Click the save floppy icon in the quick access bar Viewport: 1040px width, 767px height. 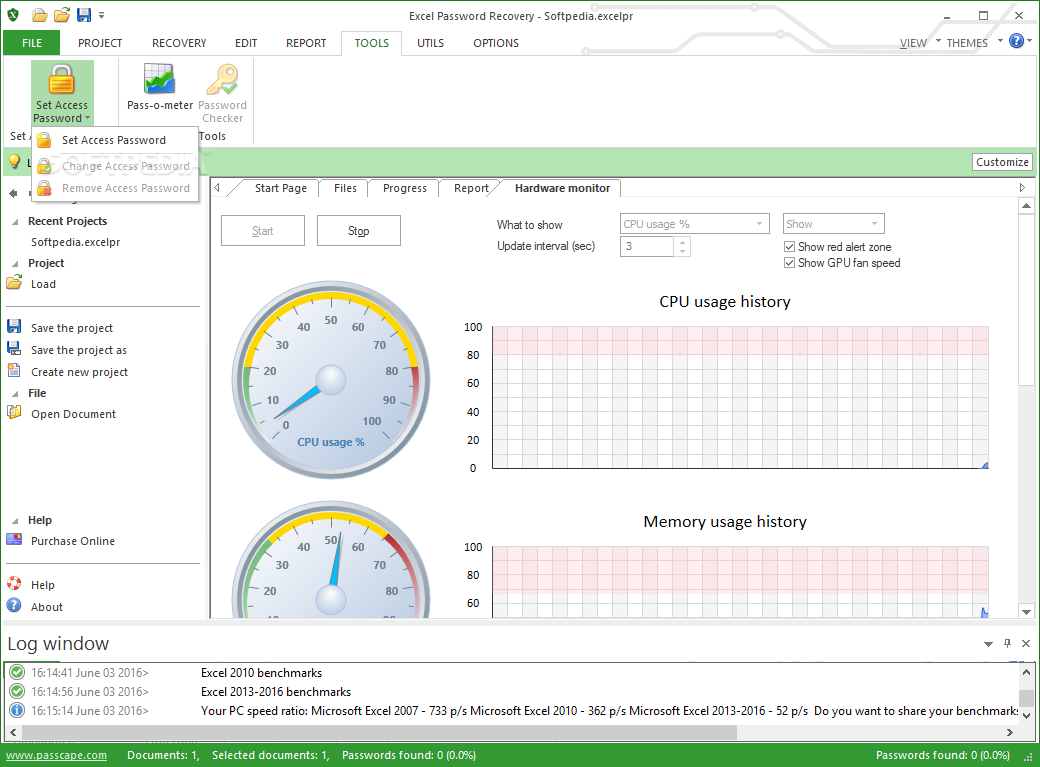(x=84, y=15)
